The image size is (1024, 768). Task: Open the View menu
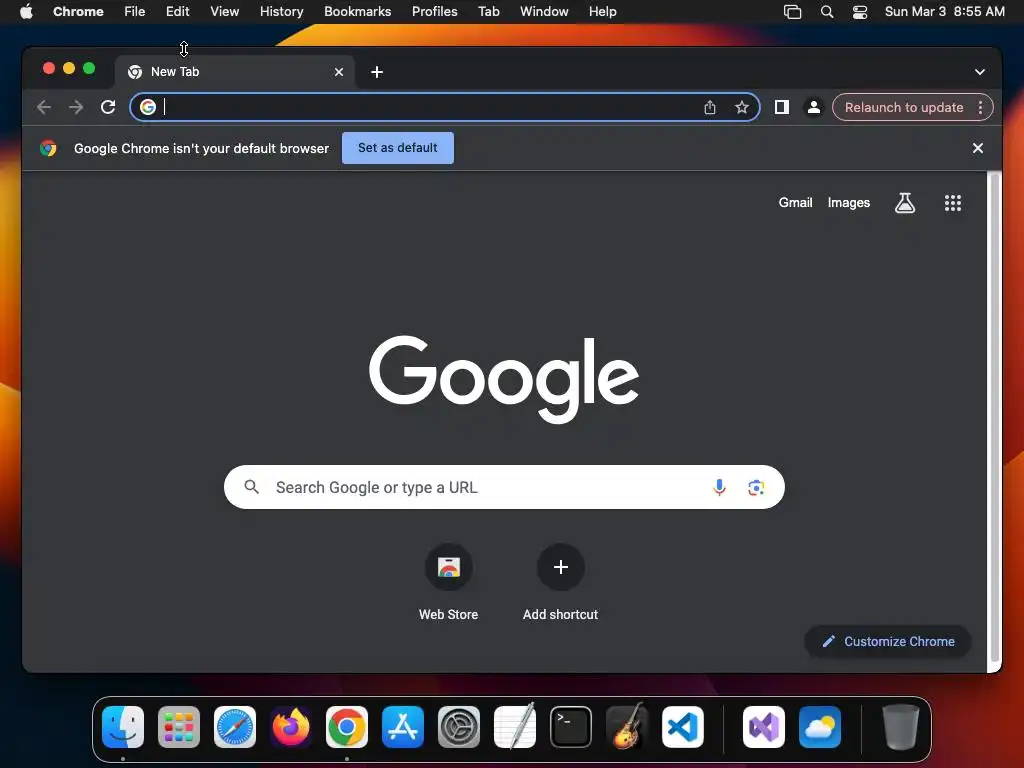pos(224,12)
